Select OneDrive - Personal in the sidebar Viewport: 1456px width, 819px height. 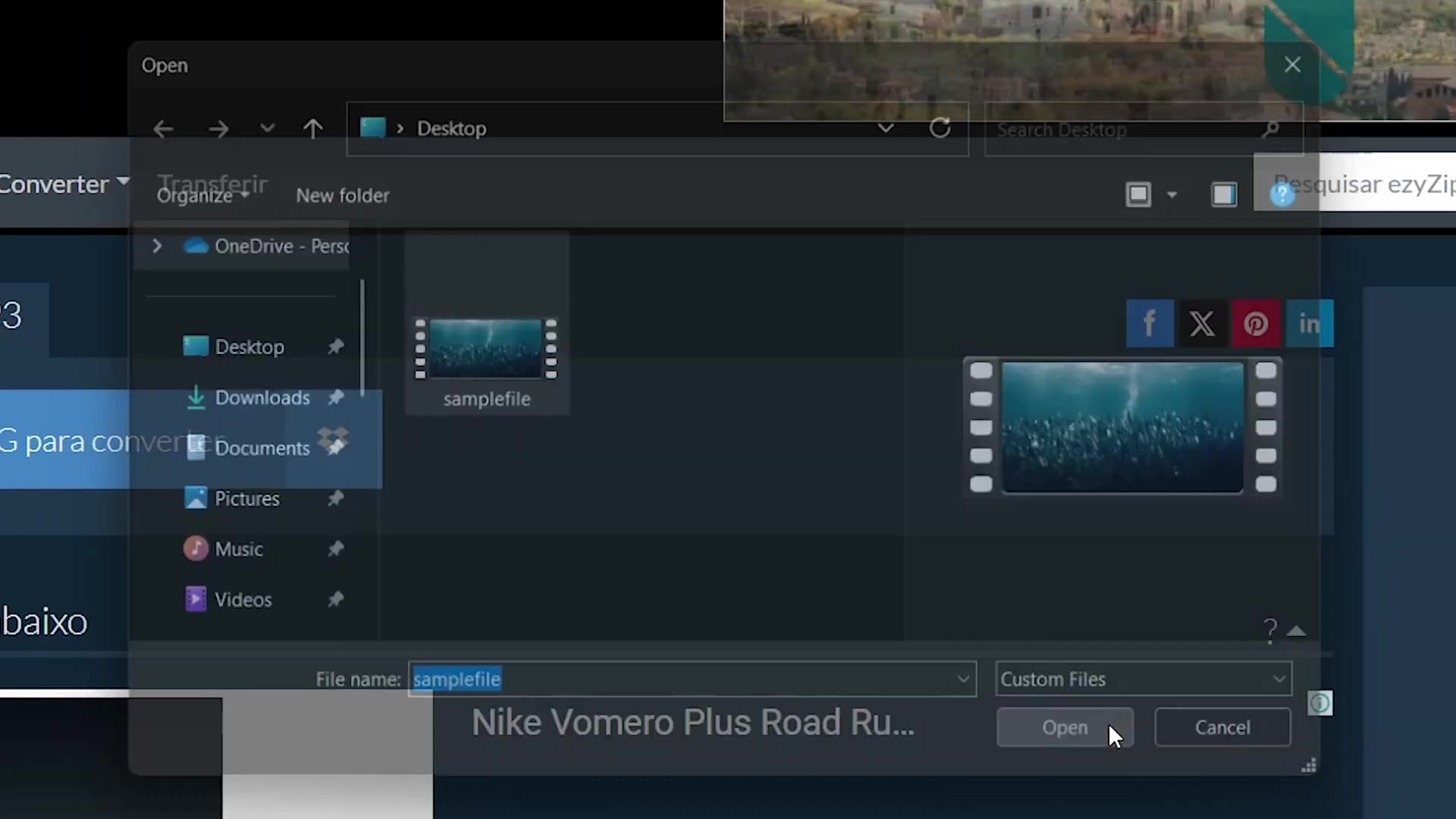(x=267, y=246)
